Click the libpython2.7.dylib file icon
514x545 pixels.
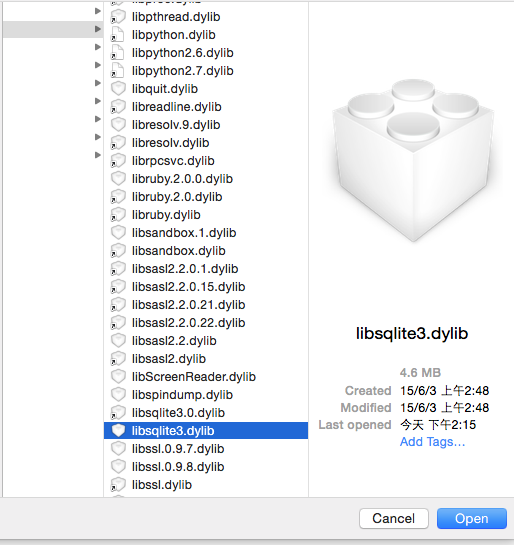118,71
